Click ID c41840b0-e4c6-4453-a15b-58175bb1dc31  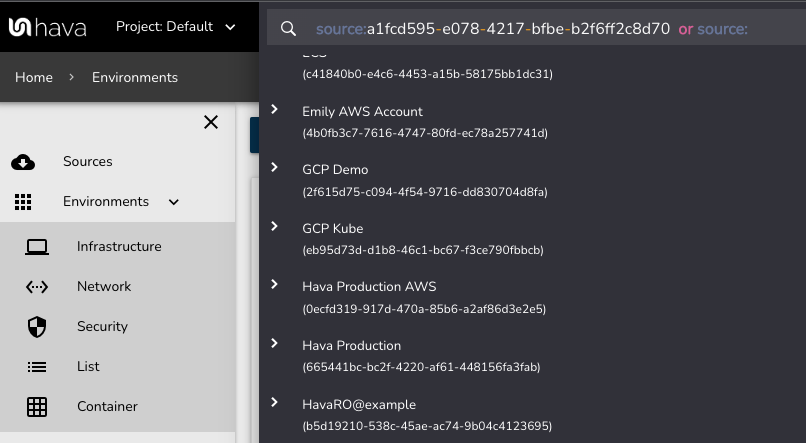coord(428,74)
